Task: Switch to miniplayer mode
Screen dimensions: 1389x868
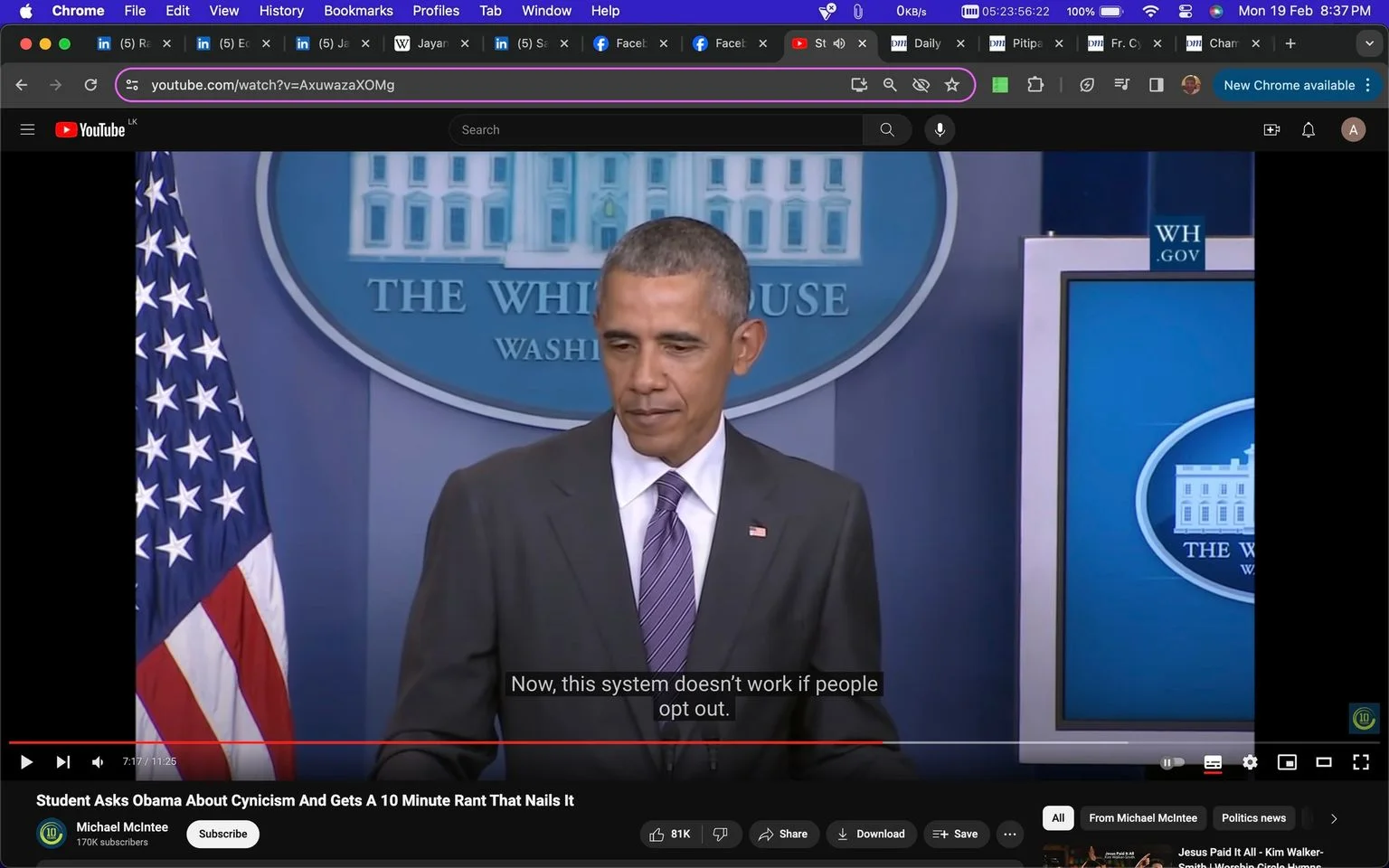Action: click(1287, 762)
